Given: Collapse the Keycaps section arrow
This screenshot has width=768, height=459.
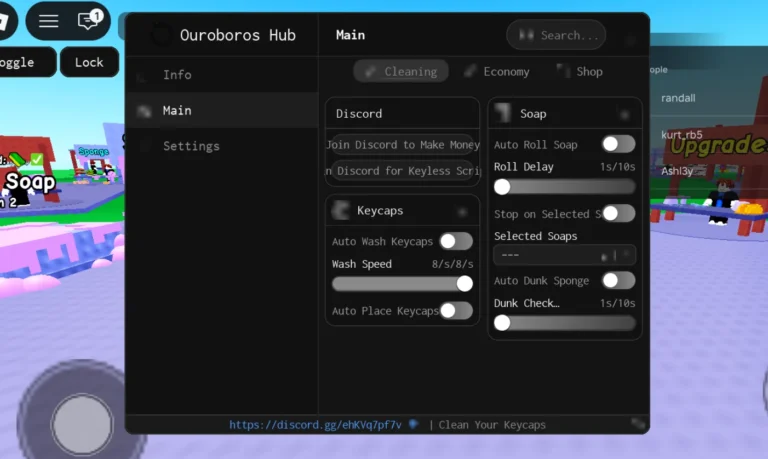Looking at the screenshot, I should (462, 212).
